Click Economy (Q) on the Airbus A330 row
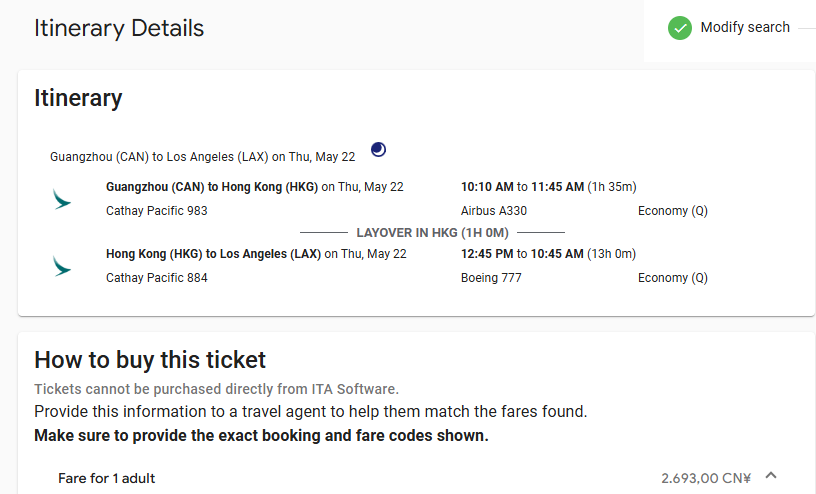Image resolution: width=816 pixels, height=494 pixels. click(672, 211)
